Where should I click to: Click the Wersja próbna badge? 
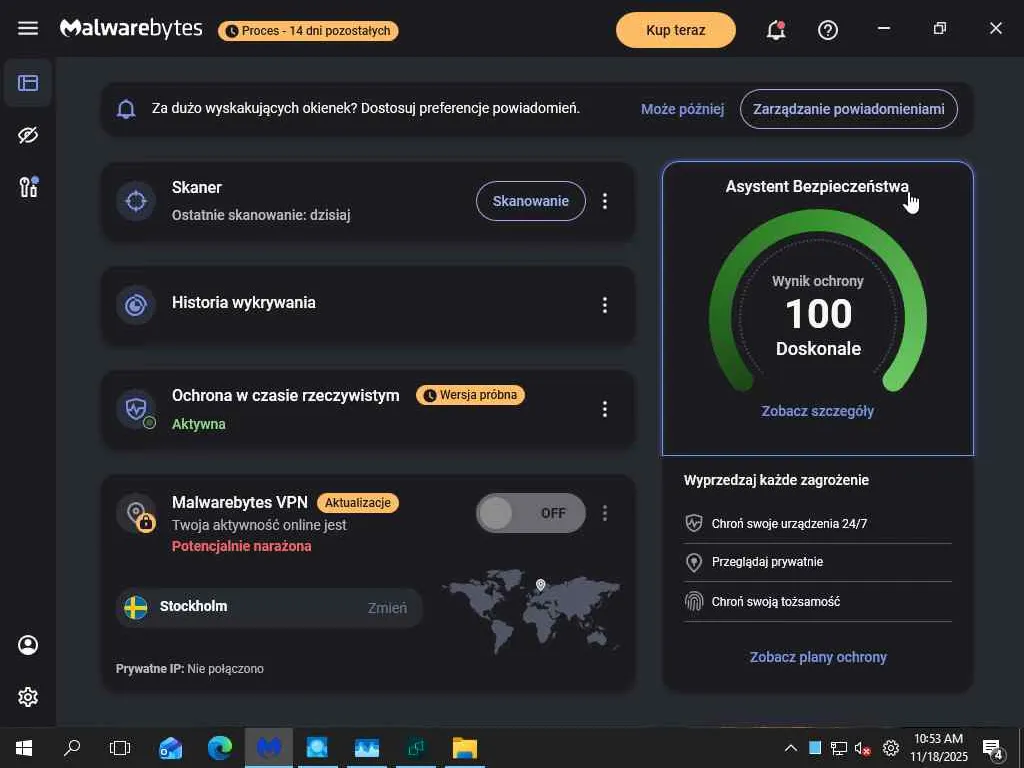(x=470, y=395)
